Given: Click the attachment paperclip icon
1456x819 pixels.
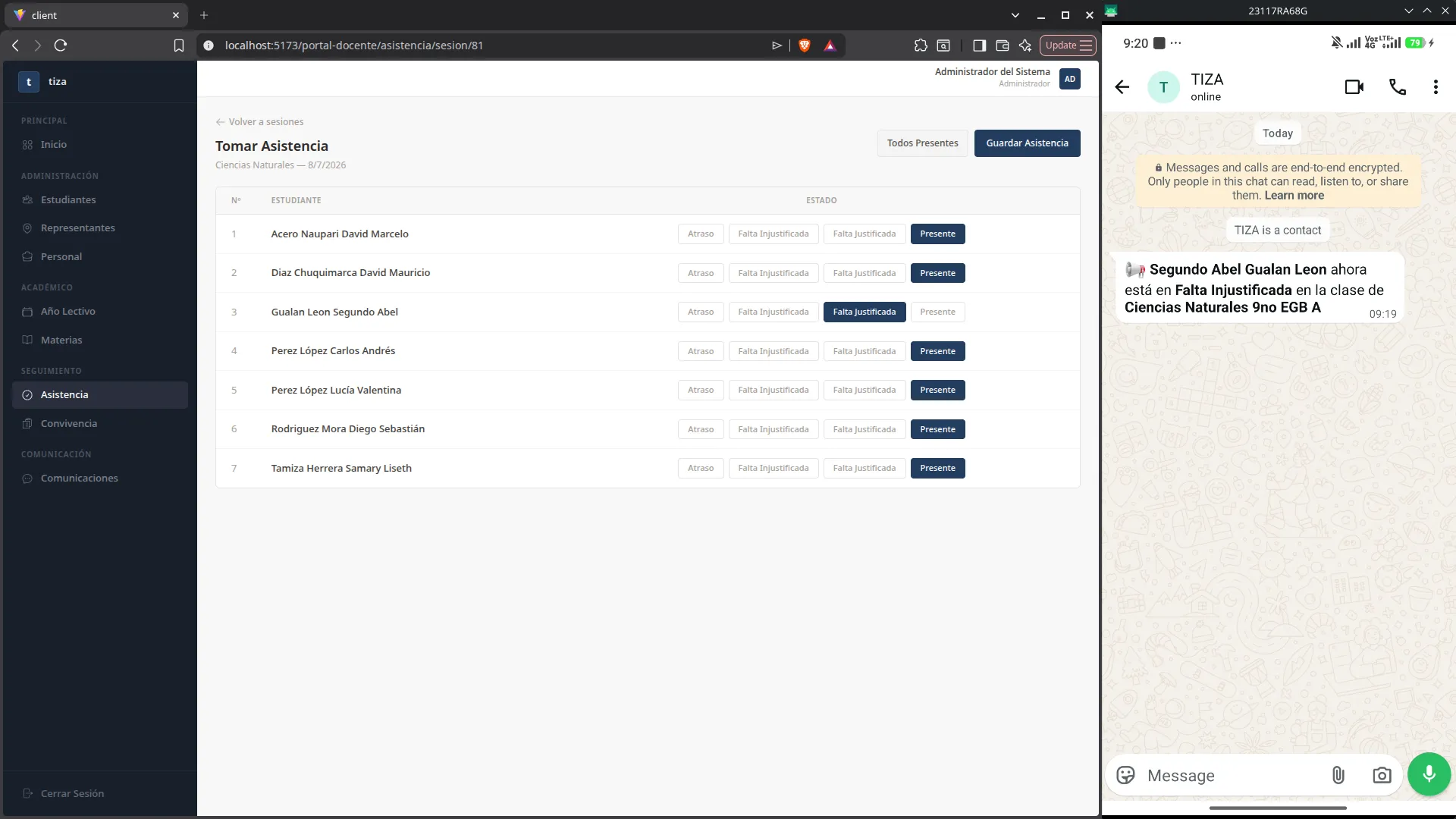Looking at the screenshot, I should point(1338,775).
